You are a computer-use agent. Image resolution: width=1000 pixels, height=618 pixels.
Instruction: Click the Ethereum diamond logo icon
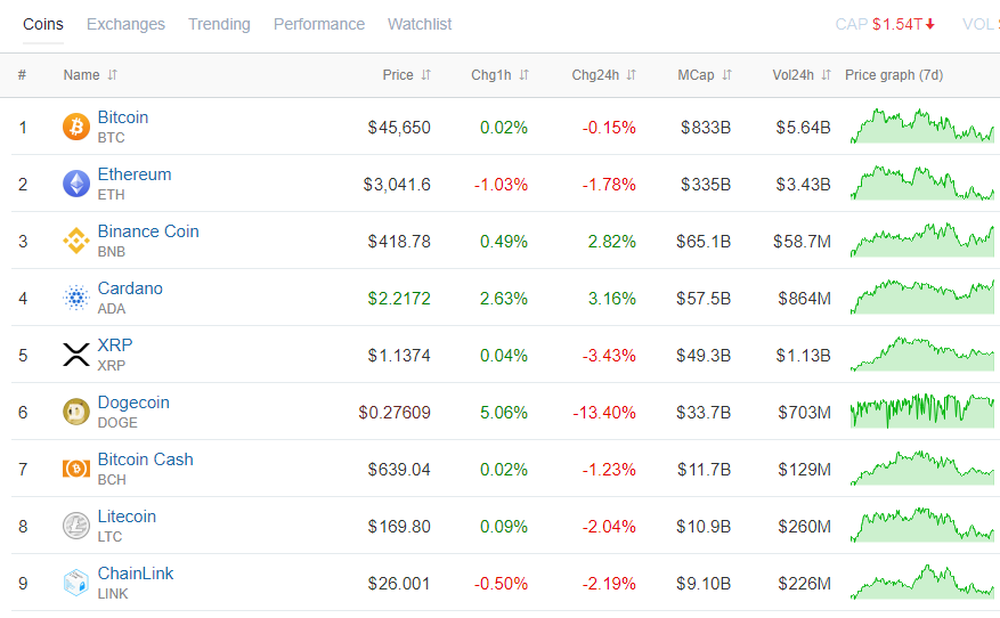coord(76,184)
